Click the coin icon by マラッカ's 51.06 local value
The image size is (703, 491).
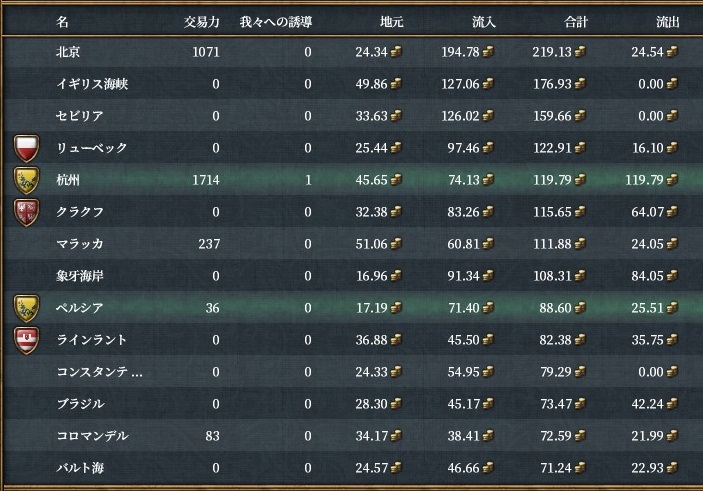tap(396, 245)
